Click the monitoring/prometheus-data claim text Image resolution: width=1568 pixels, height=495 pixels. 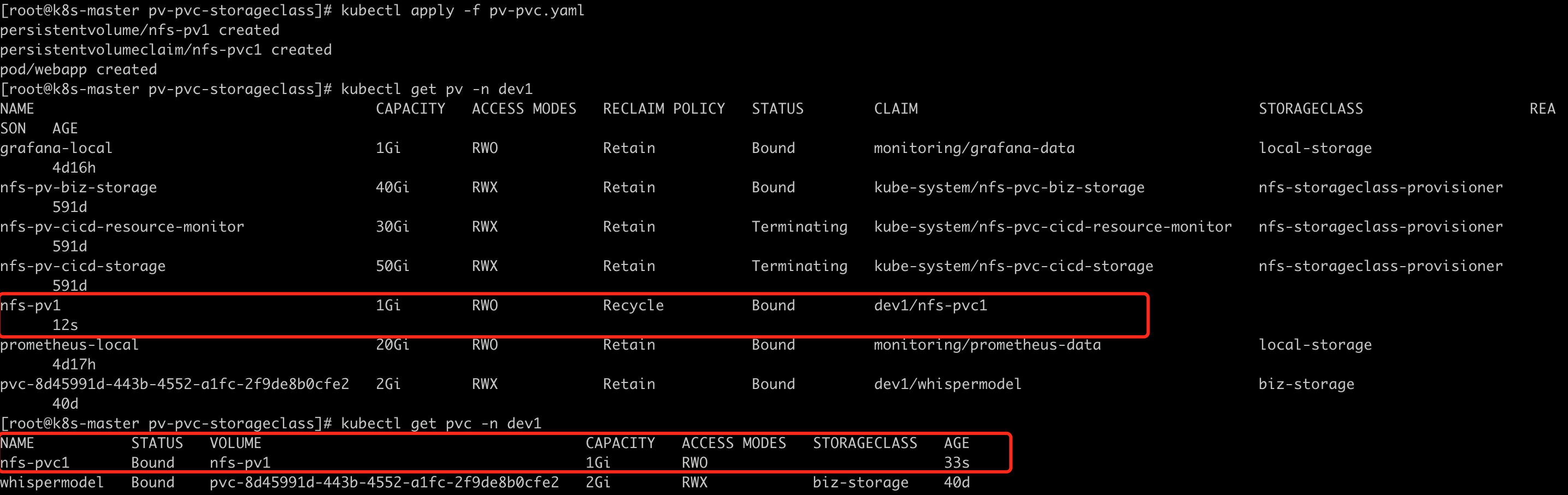tap(987, 345)
